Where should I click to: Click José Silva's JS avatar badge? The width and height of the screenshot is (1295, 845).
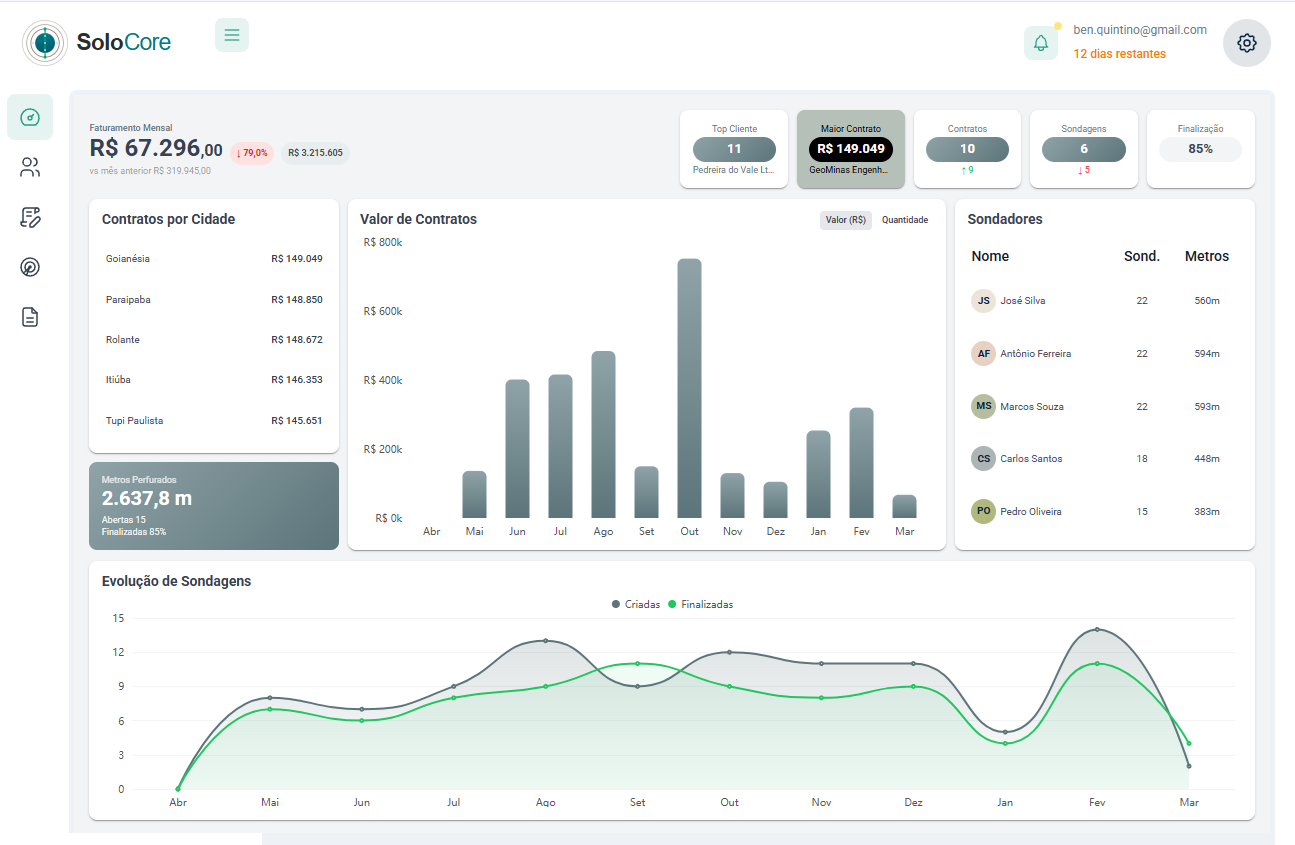983,300
